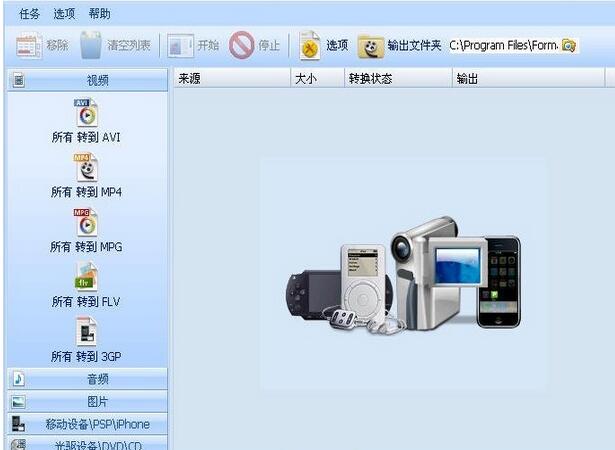The image size is (615, 450).
Task: Click the 输出文件夹 label button
Action: click(x=414, y=46)
